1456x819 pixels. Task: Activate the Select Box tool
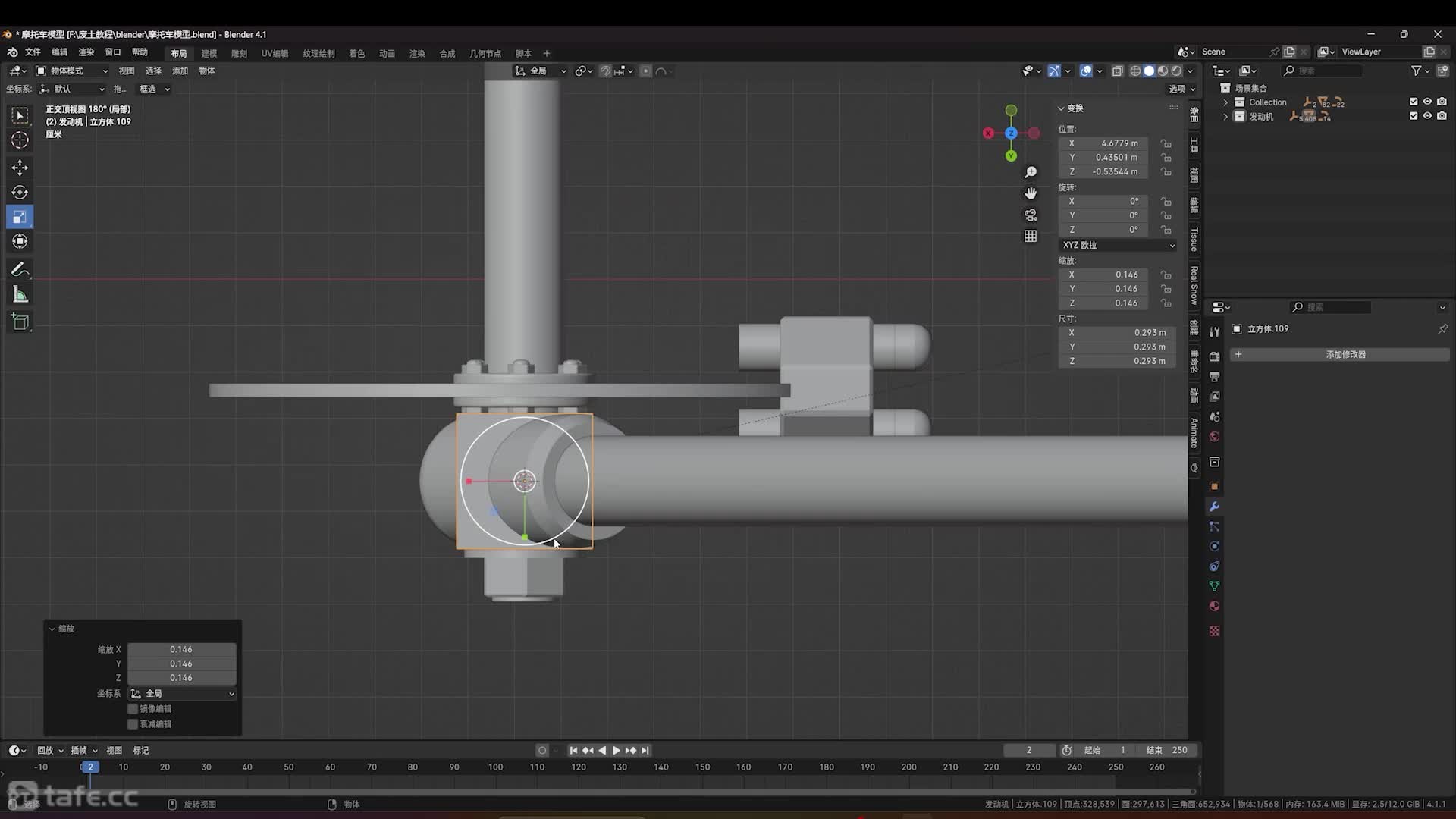point(20,115)
